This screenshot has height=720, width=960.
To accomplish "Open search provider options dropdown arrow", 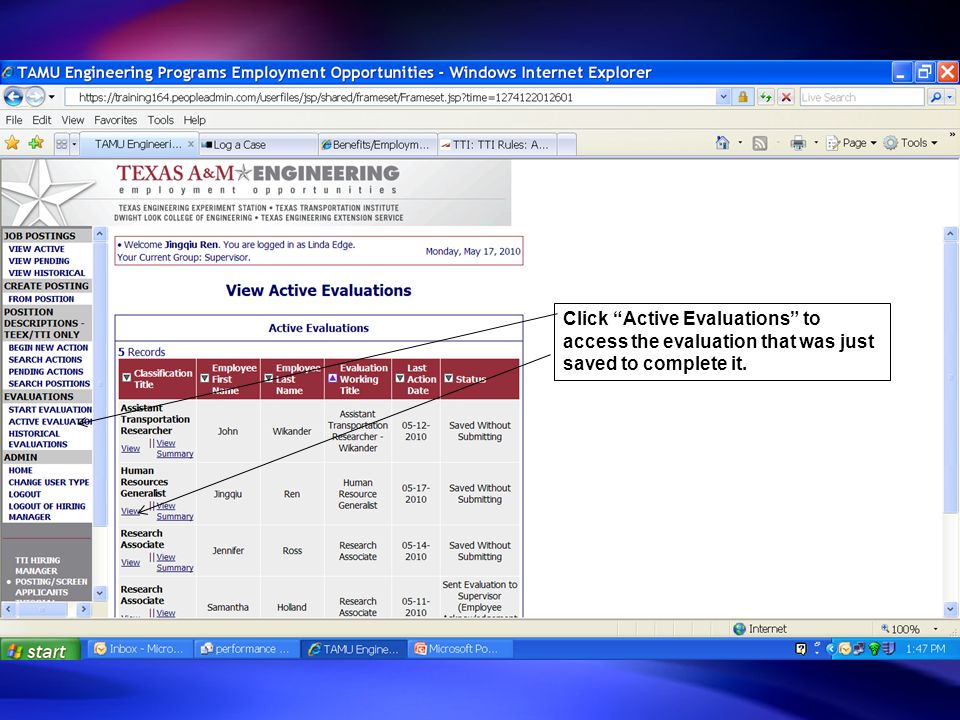I will [950, 97].
